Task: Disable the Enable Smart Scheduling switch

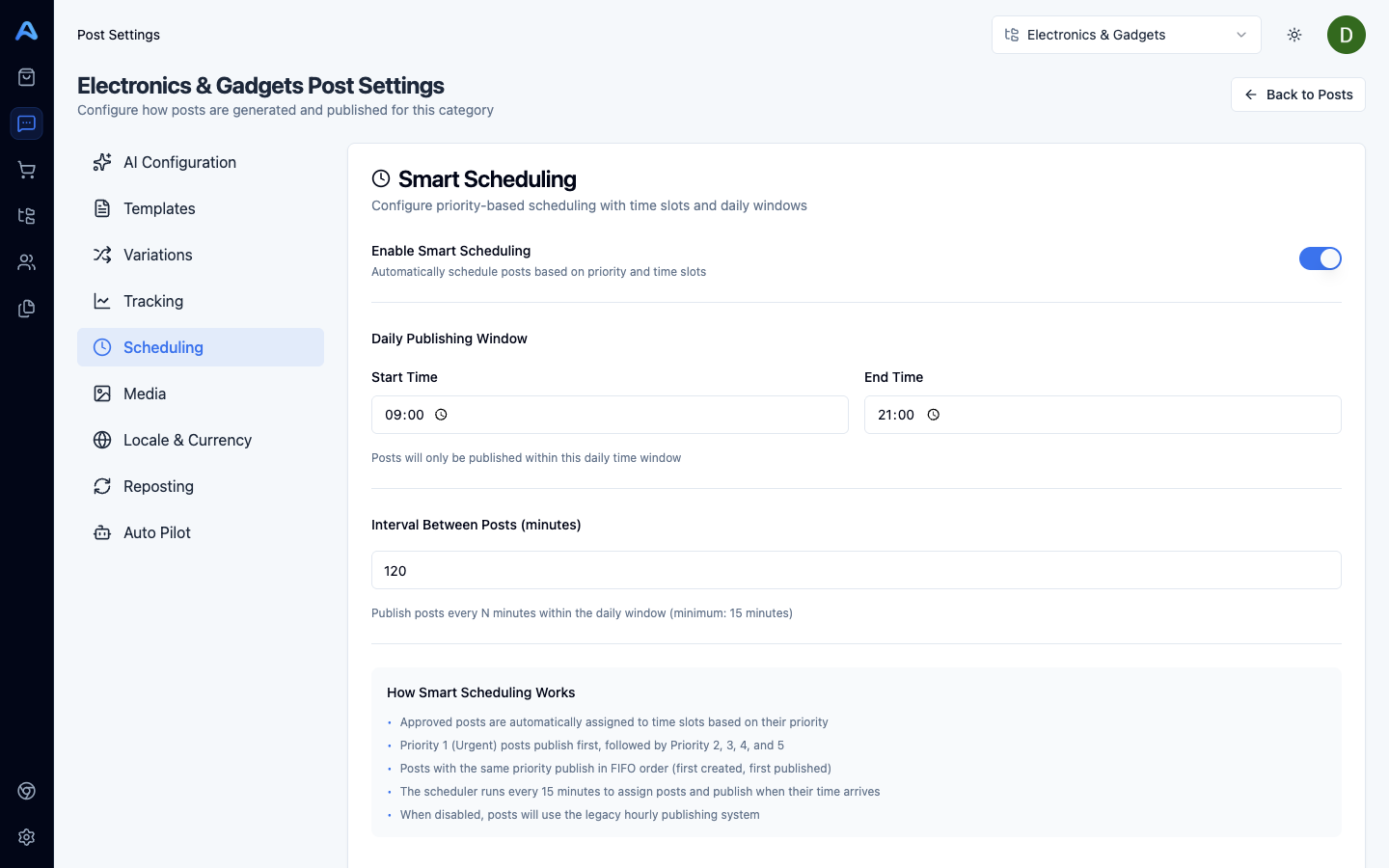Action: click(x=1320, y=258)
